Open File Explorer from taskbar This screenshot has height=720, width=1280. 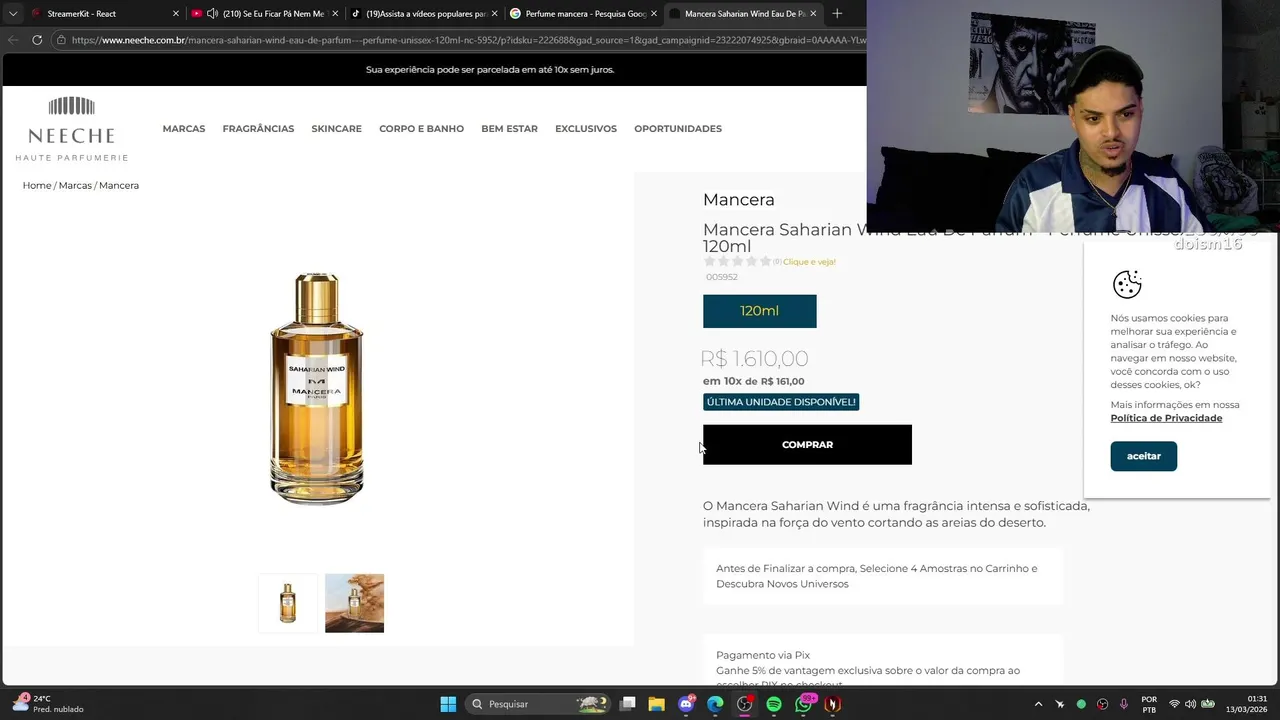coord(657,704)
